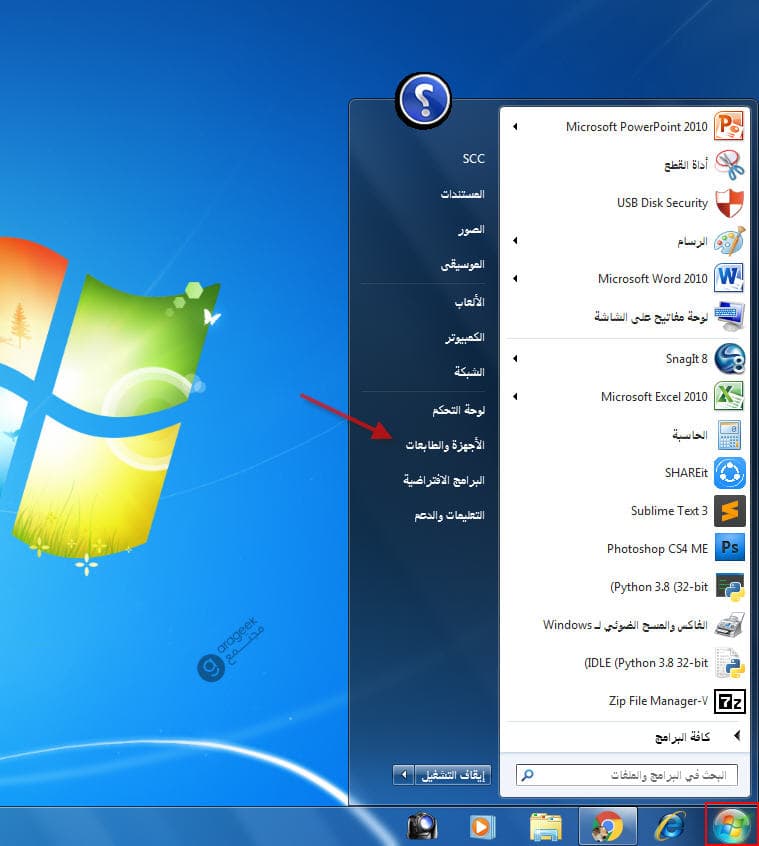Expand the PowerPoint 2010 jump list arrow
This screenshot has width=759, height=846.
coord(515,127)
